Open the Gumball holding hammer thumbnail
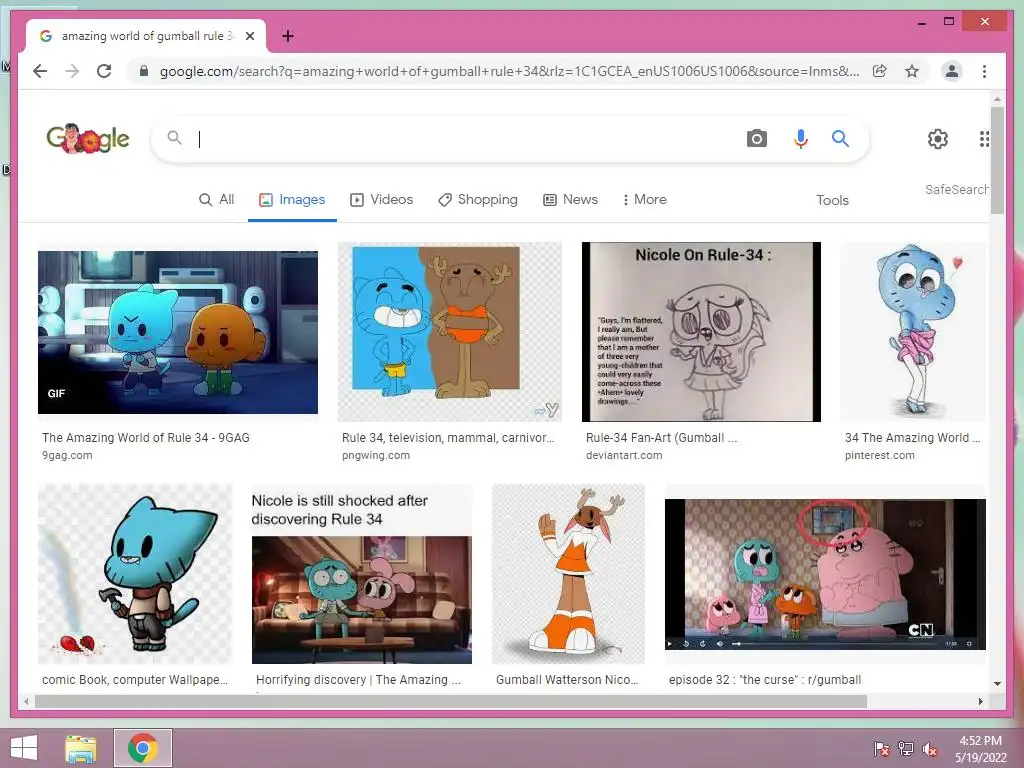Image resolution: width=1024 pixels, height=768 pixels. tap(135, 573)
